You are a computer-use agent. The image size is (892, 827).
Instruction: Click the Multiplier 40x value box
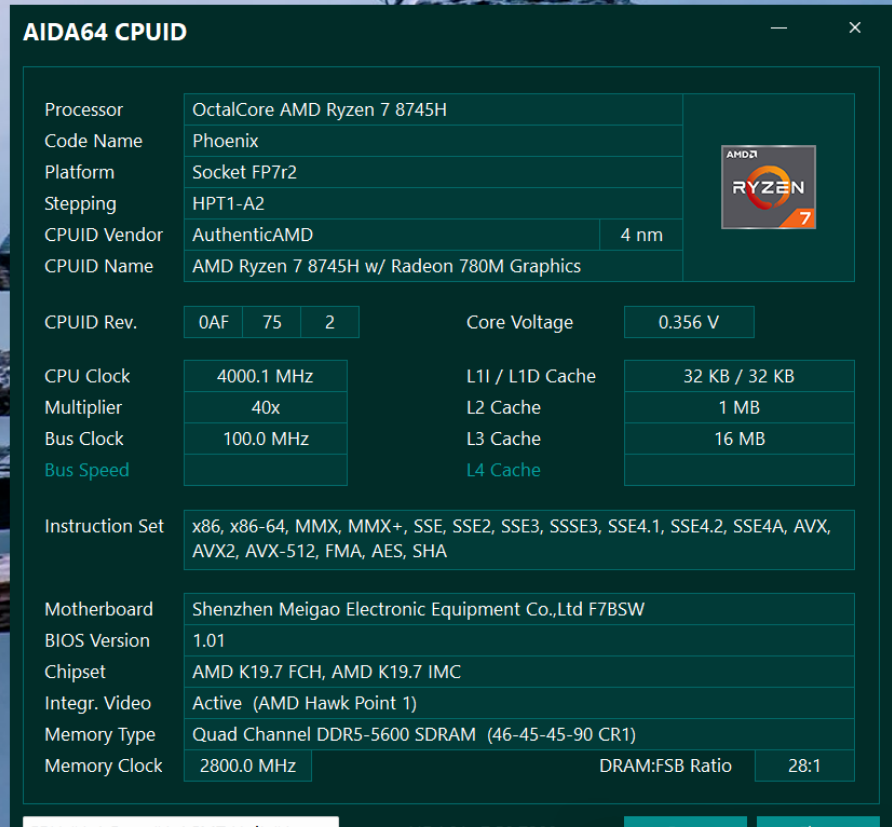click(x=265, y=408)
